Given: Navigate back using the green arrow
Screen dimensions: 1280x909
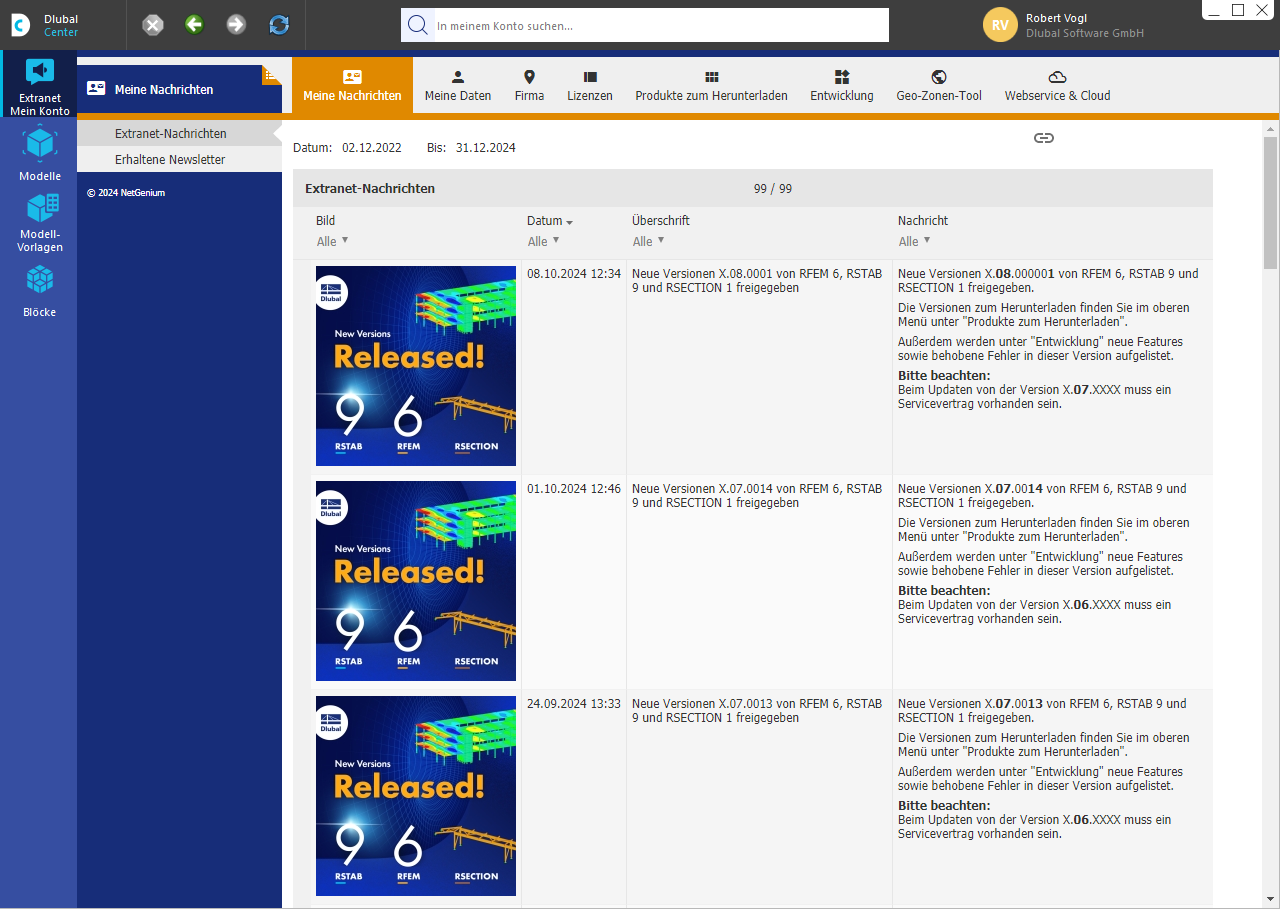Looking at the screenshot, I should pos(194,24).
